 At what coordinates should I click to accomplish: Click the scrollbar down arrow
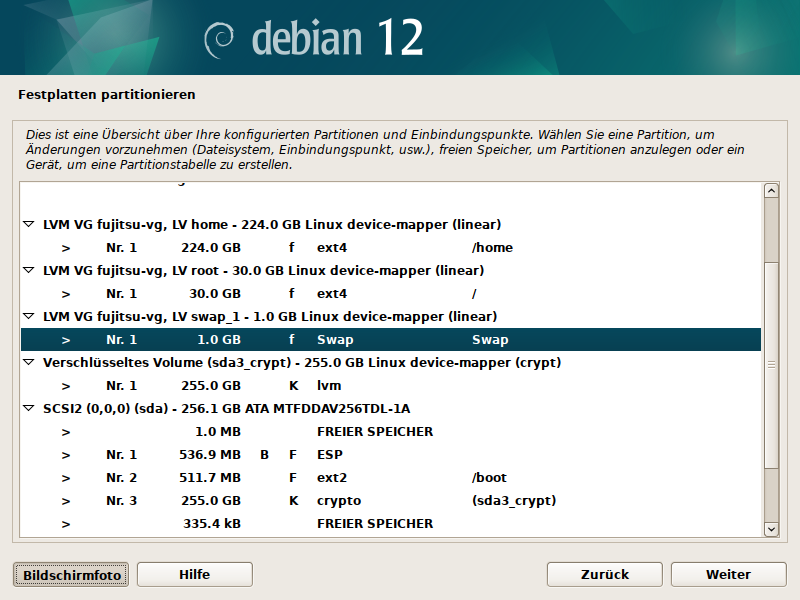pyautogui.click(x=771, y=529)
